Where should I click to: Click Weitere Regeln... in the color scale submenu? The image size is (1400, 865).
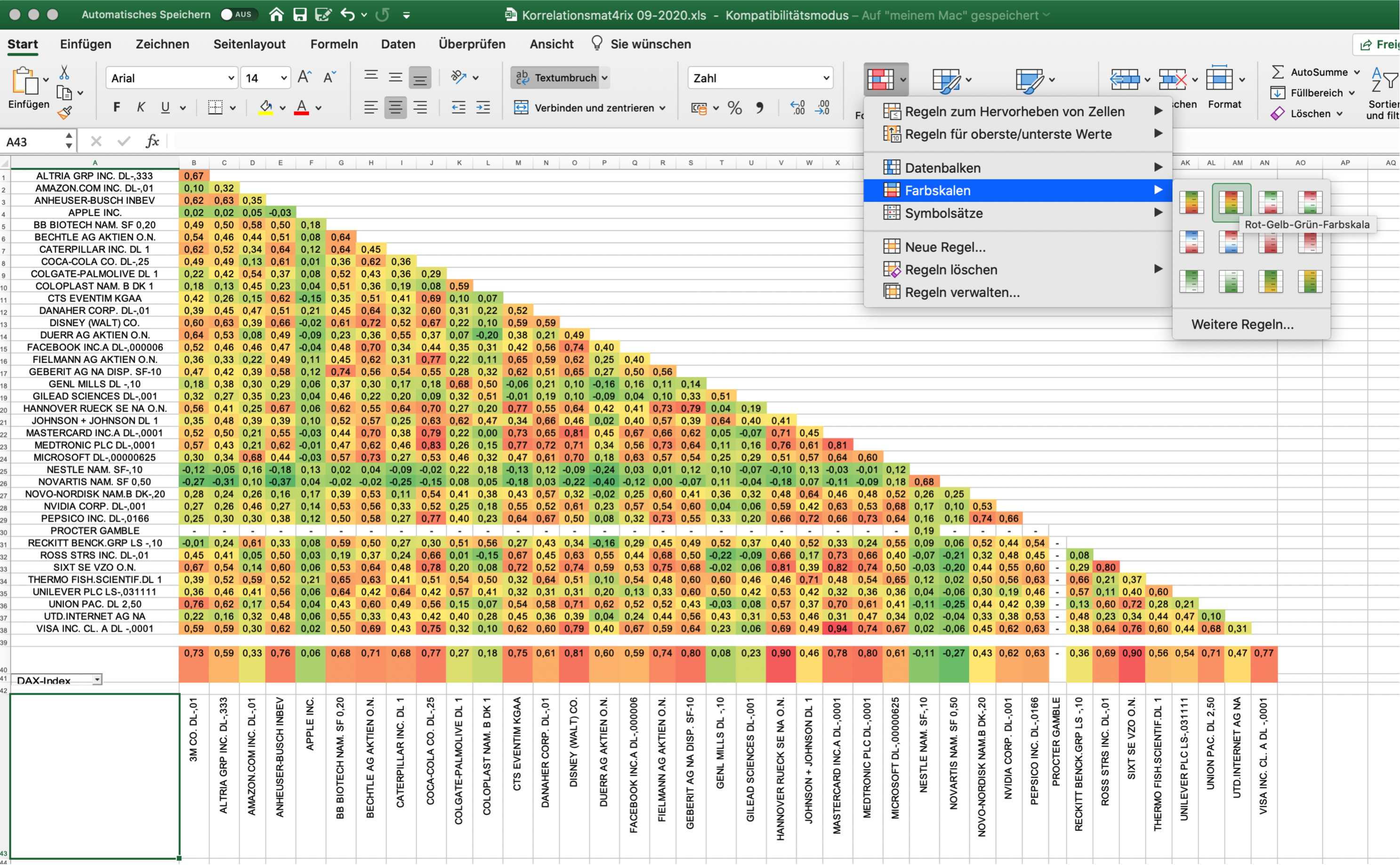pyautogui.click(x=1241, y=324)
